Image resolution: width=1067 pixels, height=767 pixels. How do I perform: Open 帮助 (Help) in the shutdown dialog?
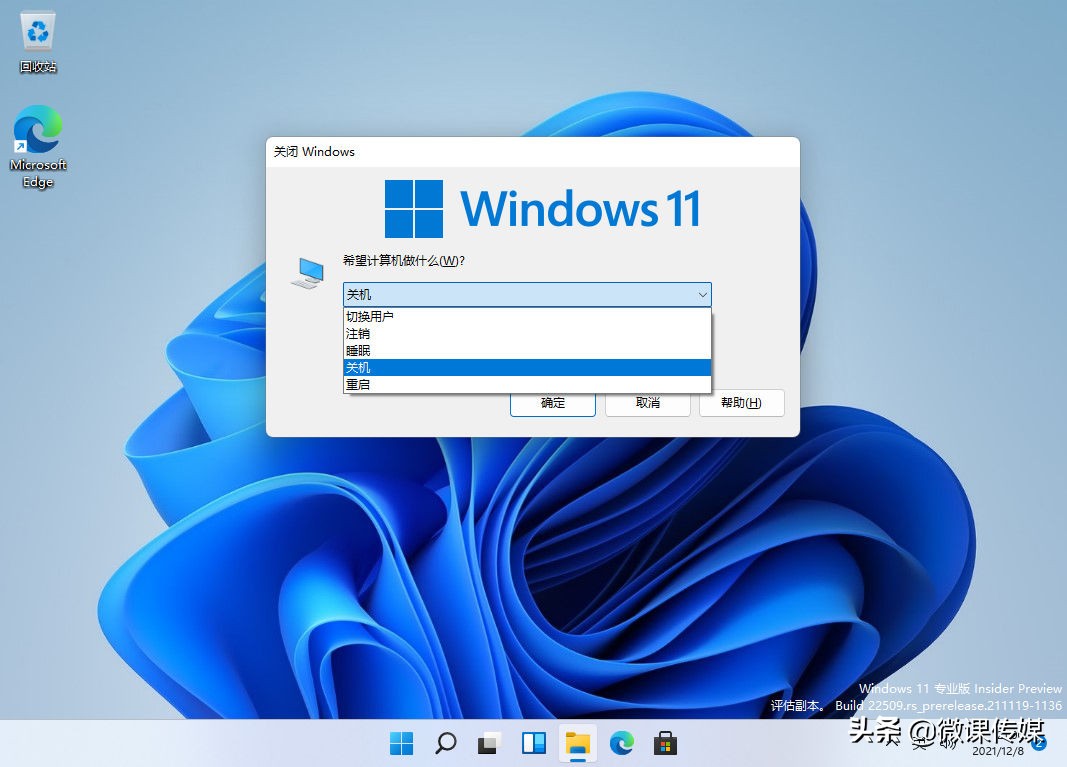pyautogui.click(x=741, y=403)
